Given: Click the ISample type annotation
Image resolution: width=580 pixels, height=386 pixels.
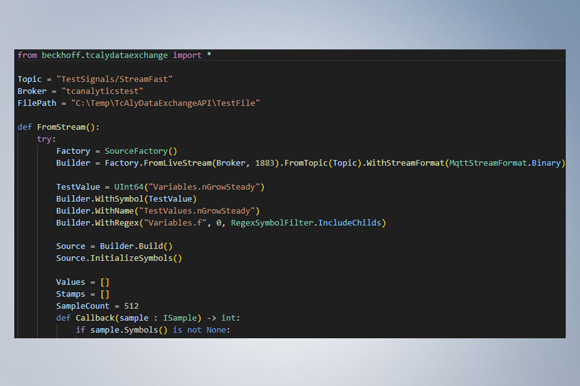Looking at the screenshot, I should pos(180,318).
